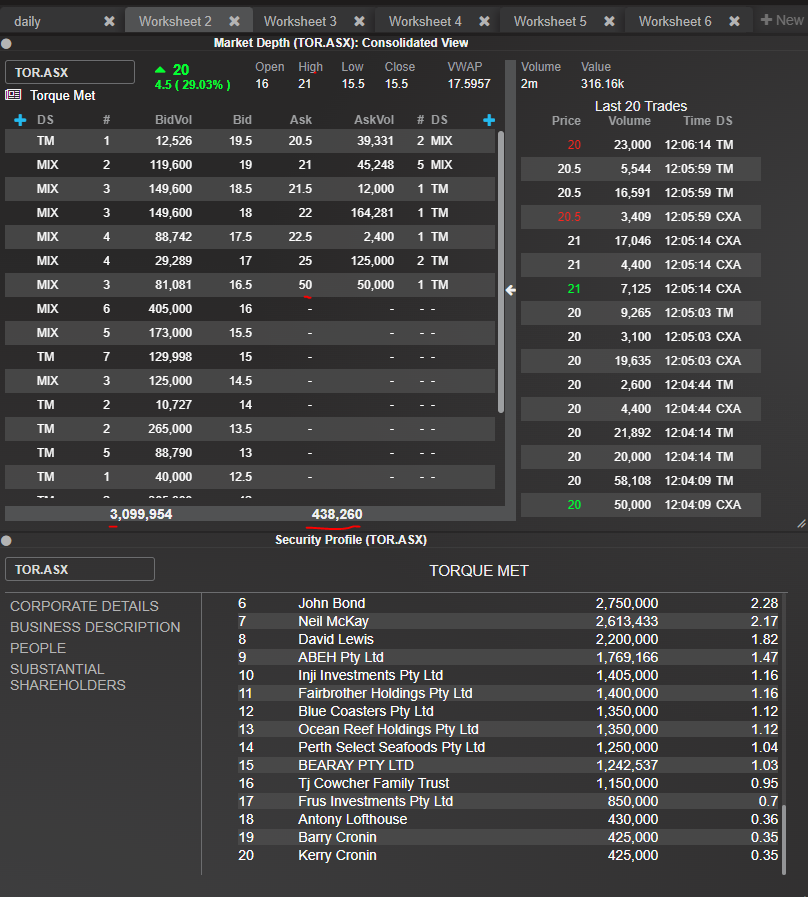Click total bid volume 3,099,954
This screenshot has height=897, width=808.
click(x=141, y=514)
